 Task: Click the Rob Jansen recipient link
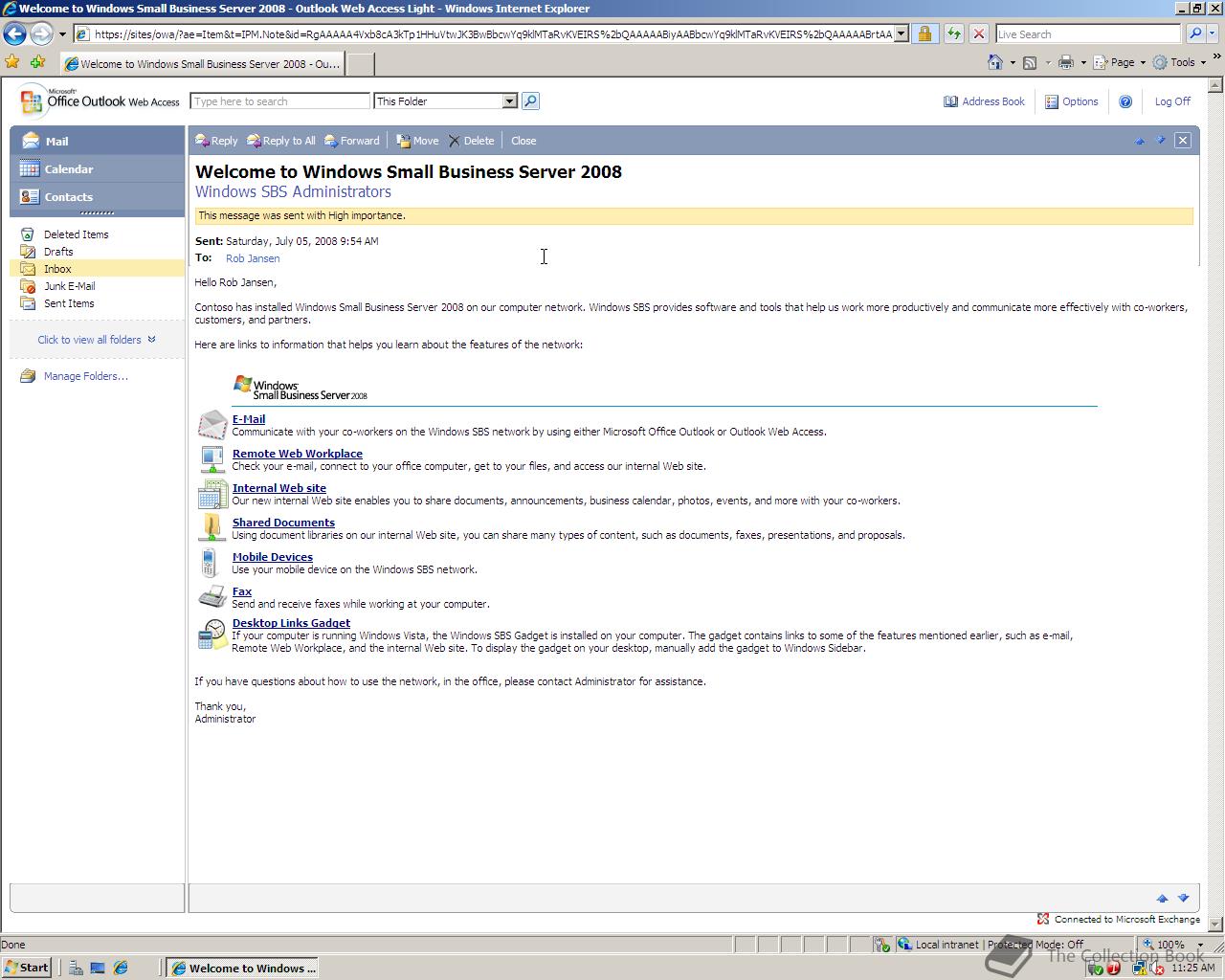coord(253,258)
